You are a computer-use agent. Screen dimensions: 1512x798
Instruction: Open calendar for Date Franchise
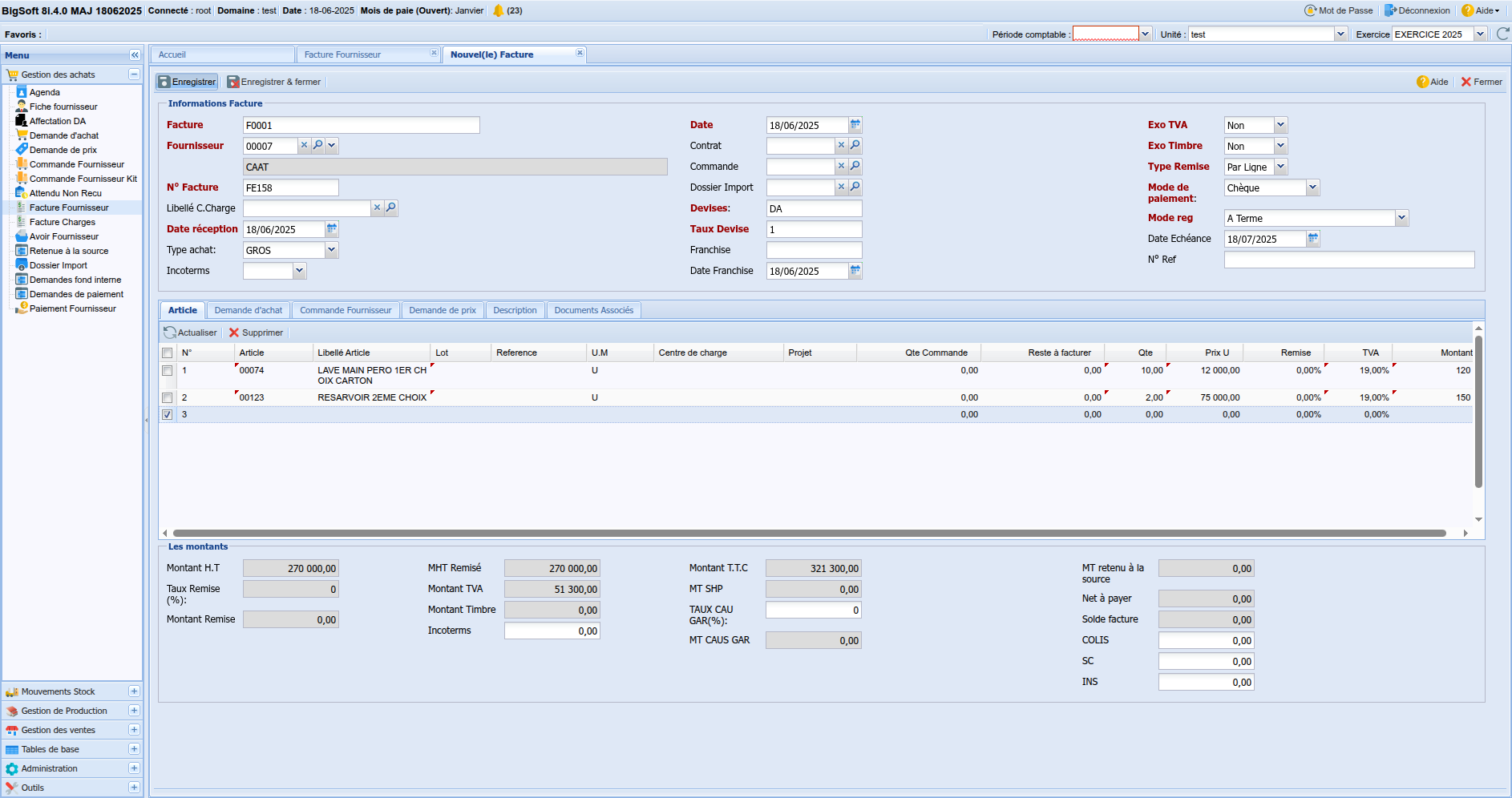click(855, 271)
